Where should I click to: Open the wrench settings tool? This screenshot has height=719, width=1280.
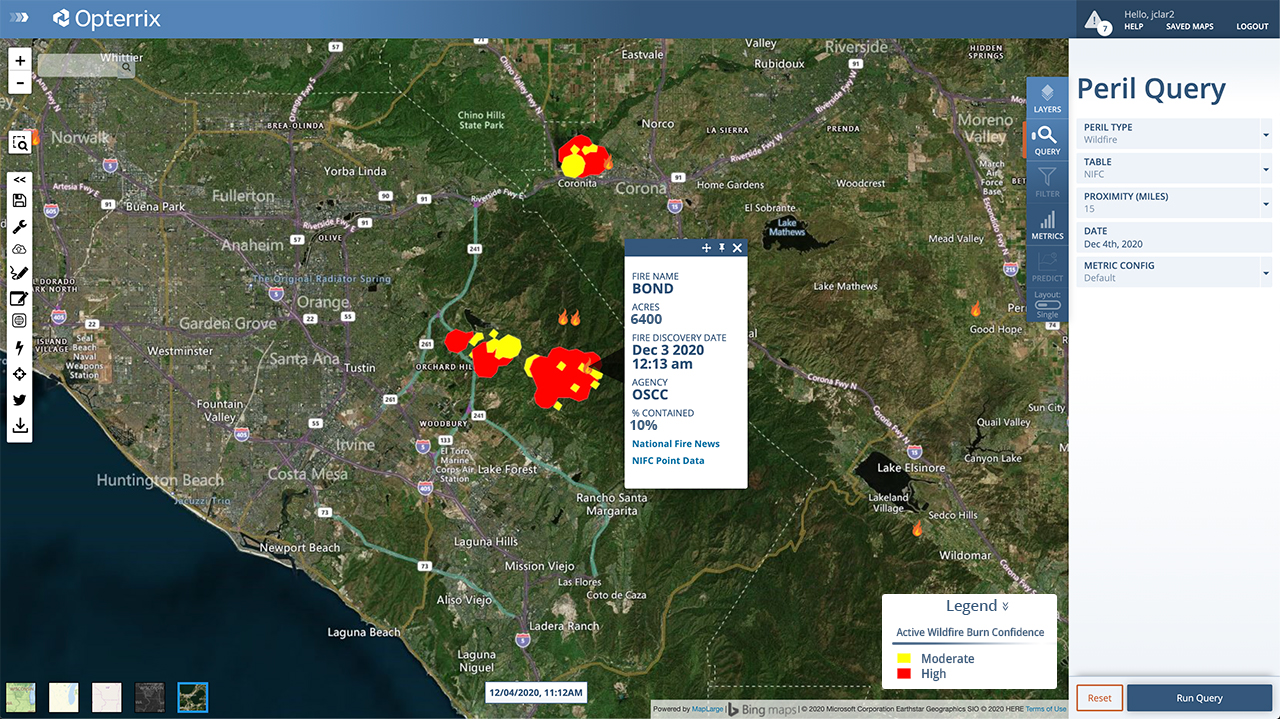(x=20, y=226)
